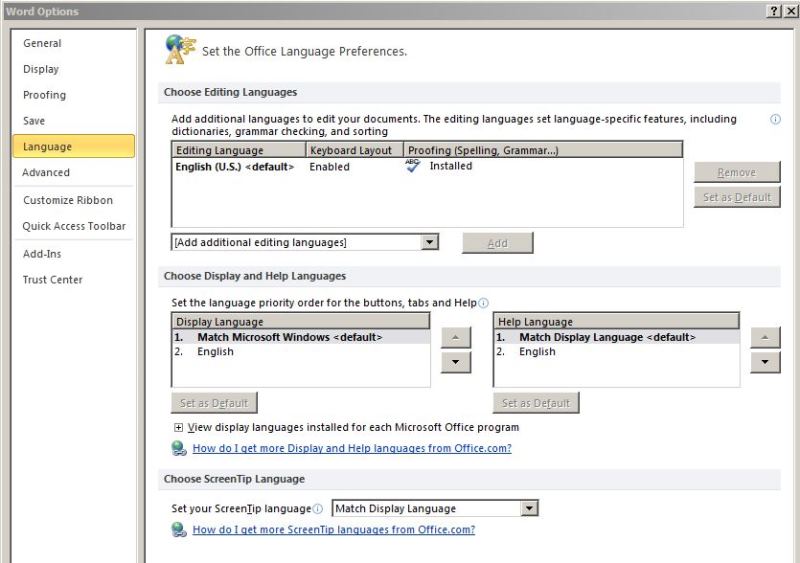Screen dimensions: 800x563
Task: Click Set as Default under Help Language
Action: pyautogui.click(x=536, y=403)
